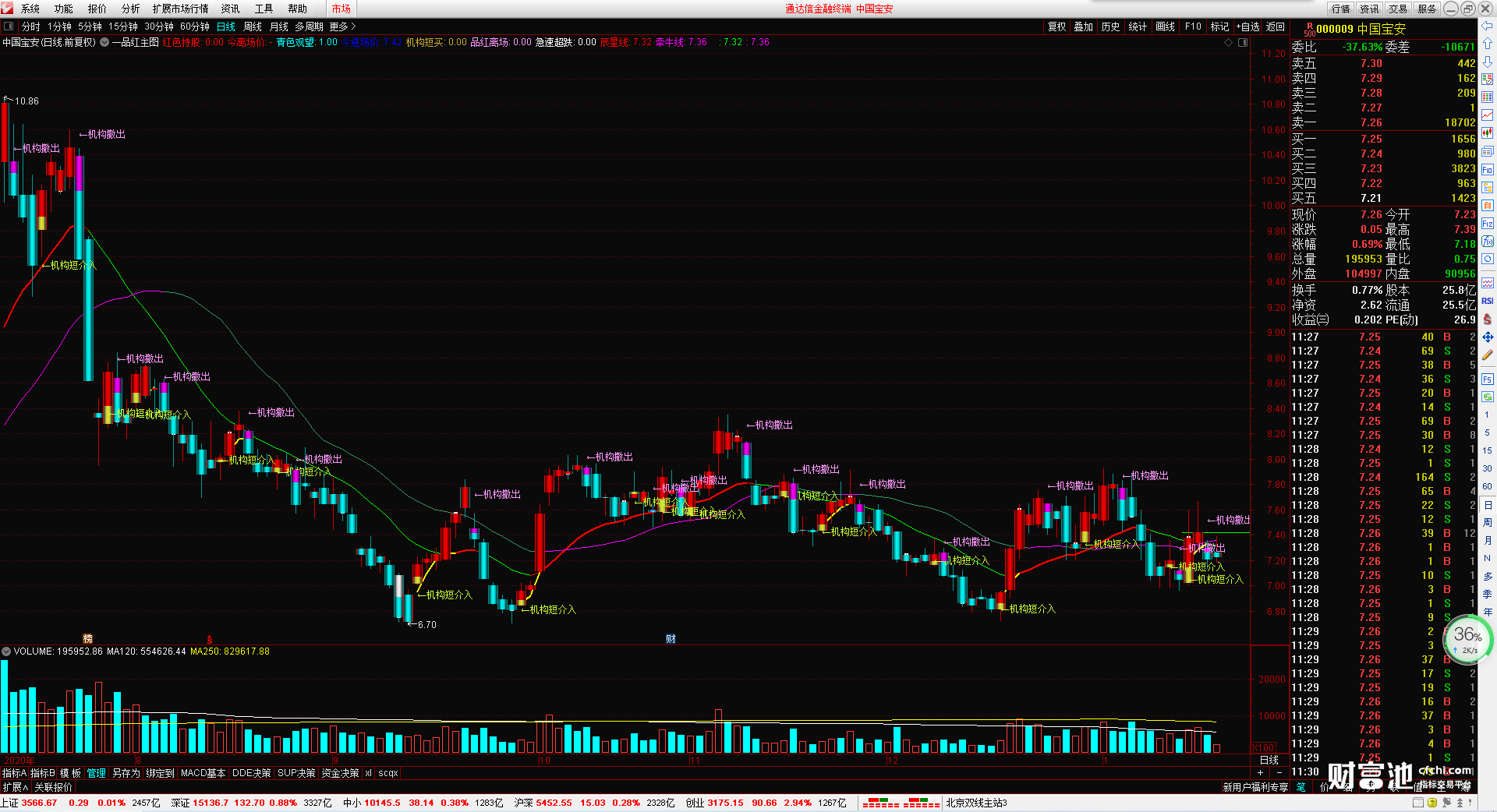
Task: Click the small square icon at chart top right
Action: [x=1243, y=42]
